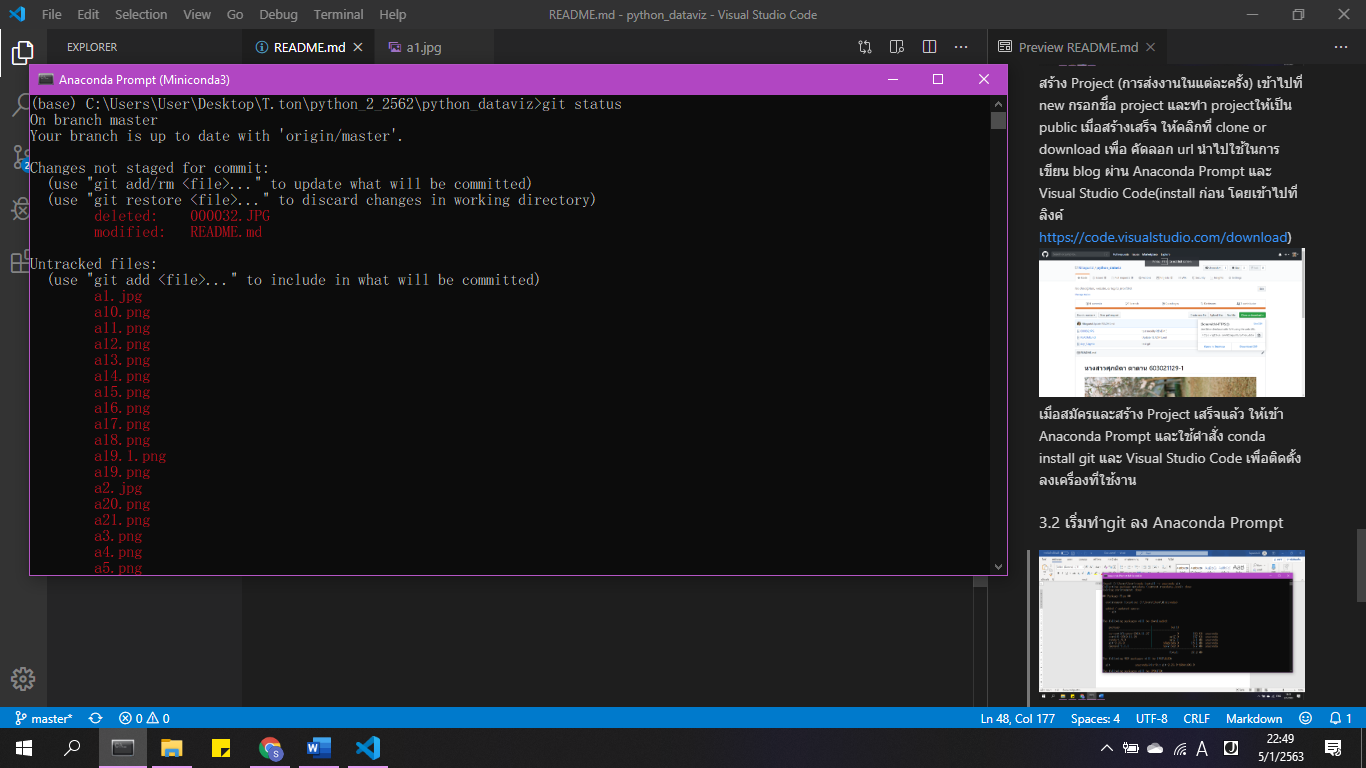Open preview pane More Actions ellipsis

pos(1341,47)
